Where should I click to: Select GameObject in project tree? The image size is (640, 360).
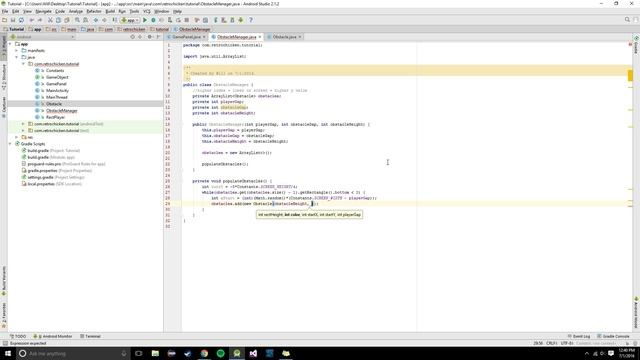57,77
